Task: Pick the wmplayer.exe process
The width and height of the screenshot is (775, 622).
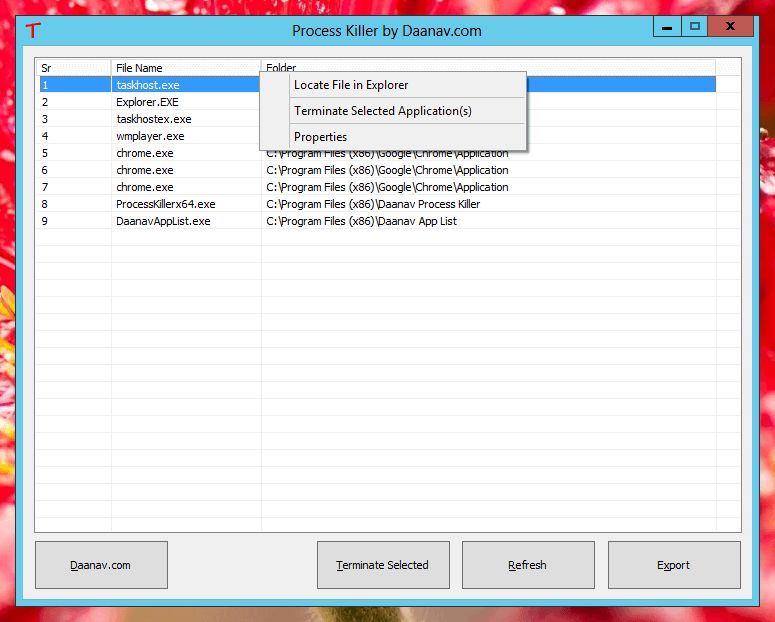Action: tap(150, 136)
